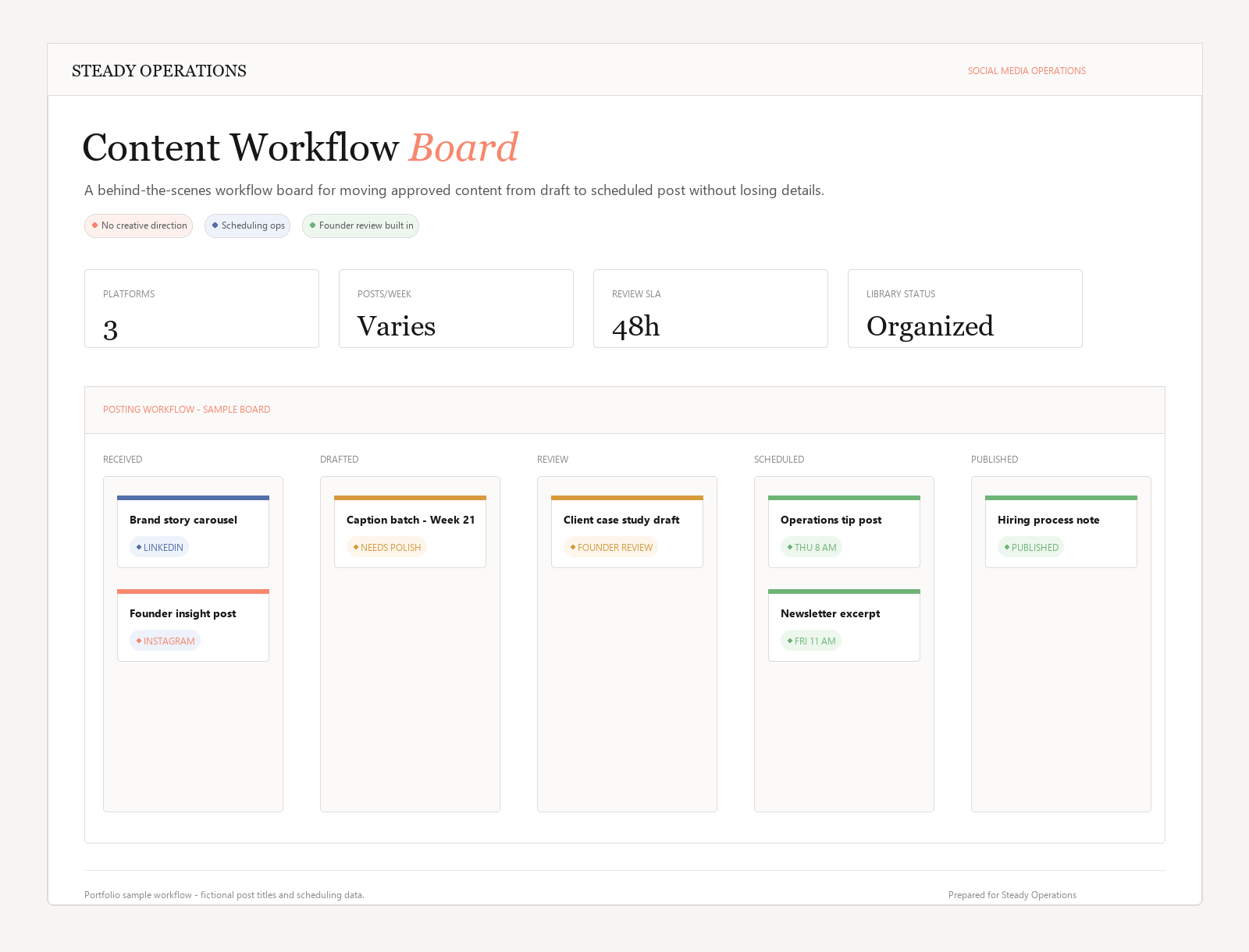Open the 'Caption batch - Week 21' card

(x=410, y=531)
